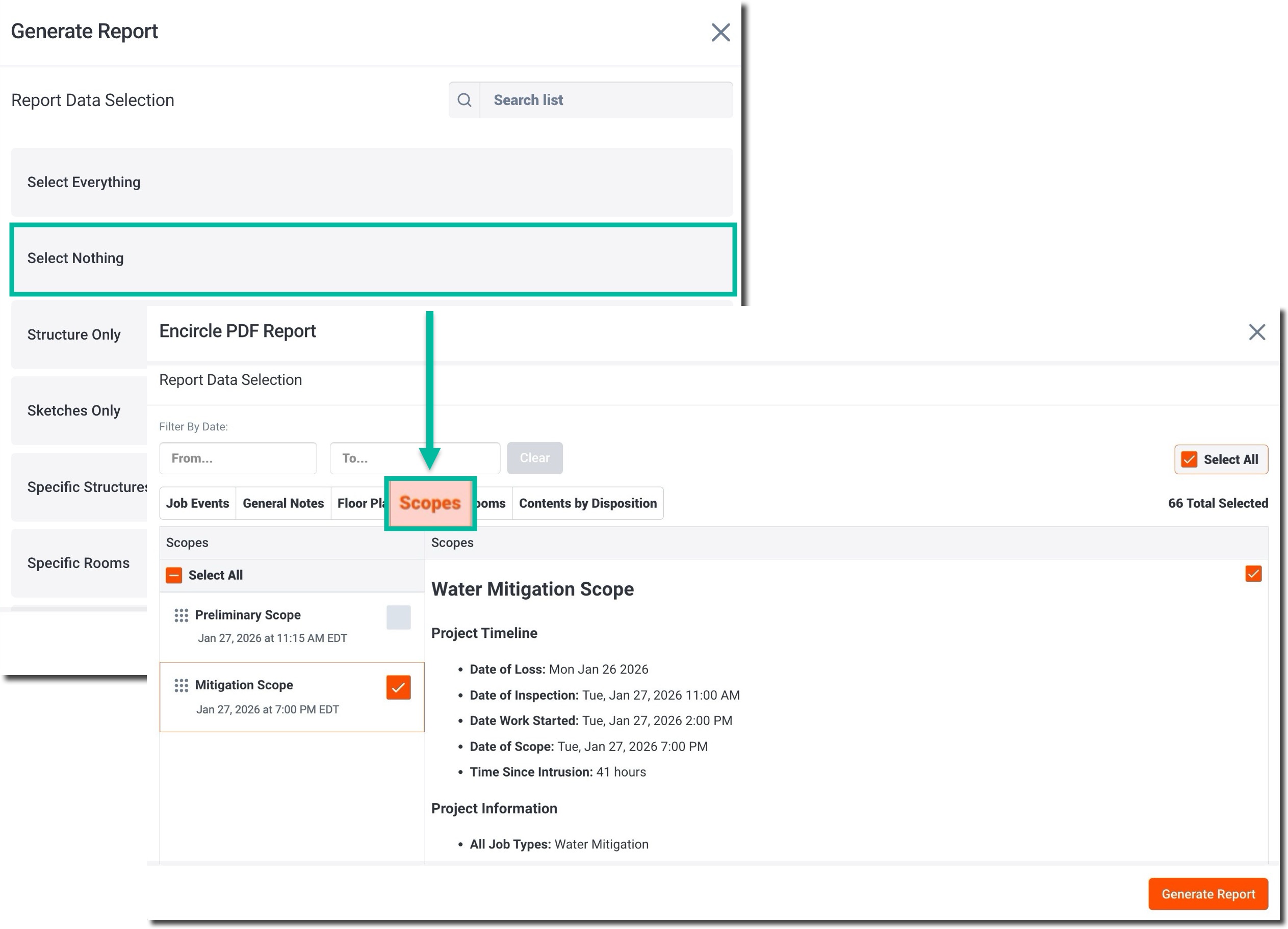Open the General Notes tab

(x=283, y=503)
